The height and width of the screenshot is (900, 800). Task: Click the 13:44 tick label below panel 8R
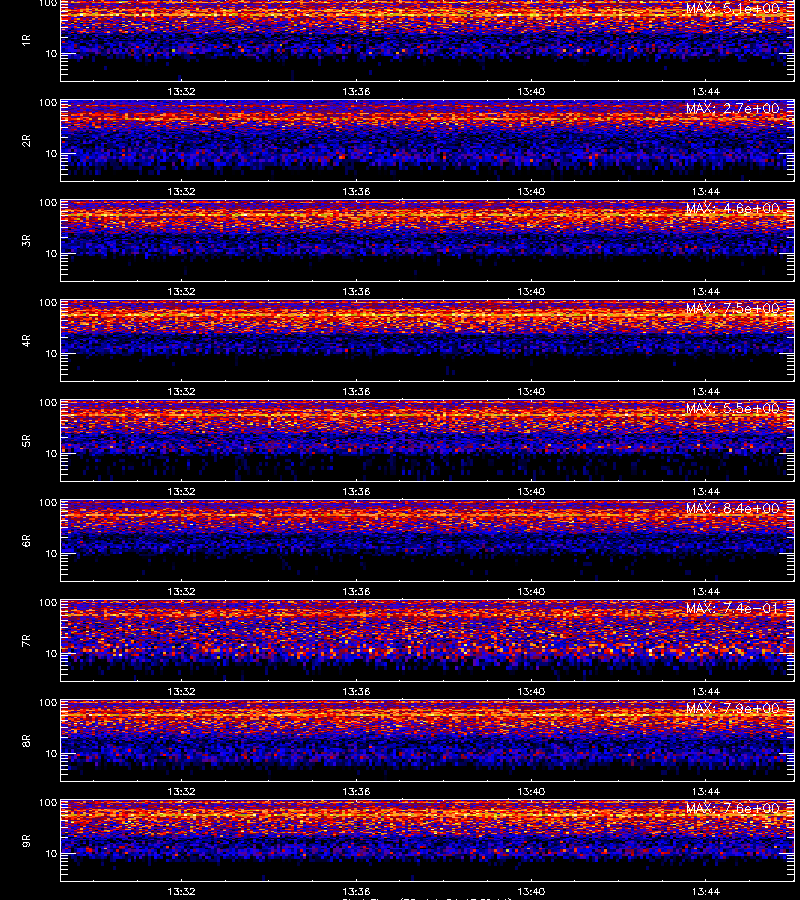[x=706, y=791]
